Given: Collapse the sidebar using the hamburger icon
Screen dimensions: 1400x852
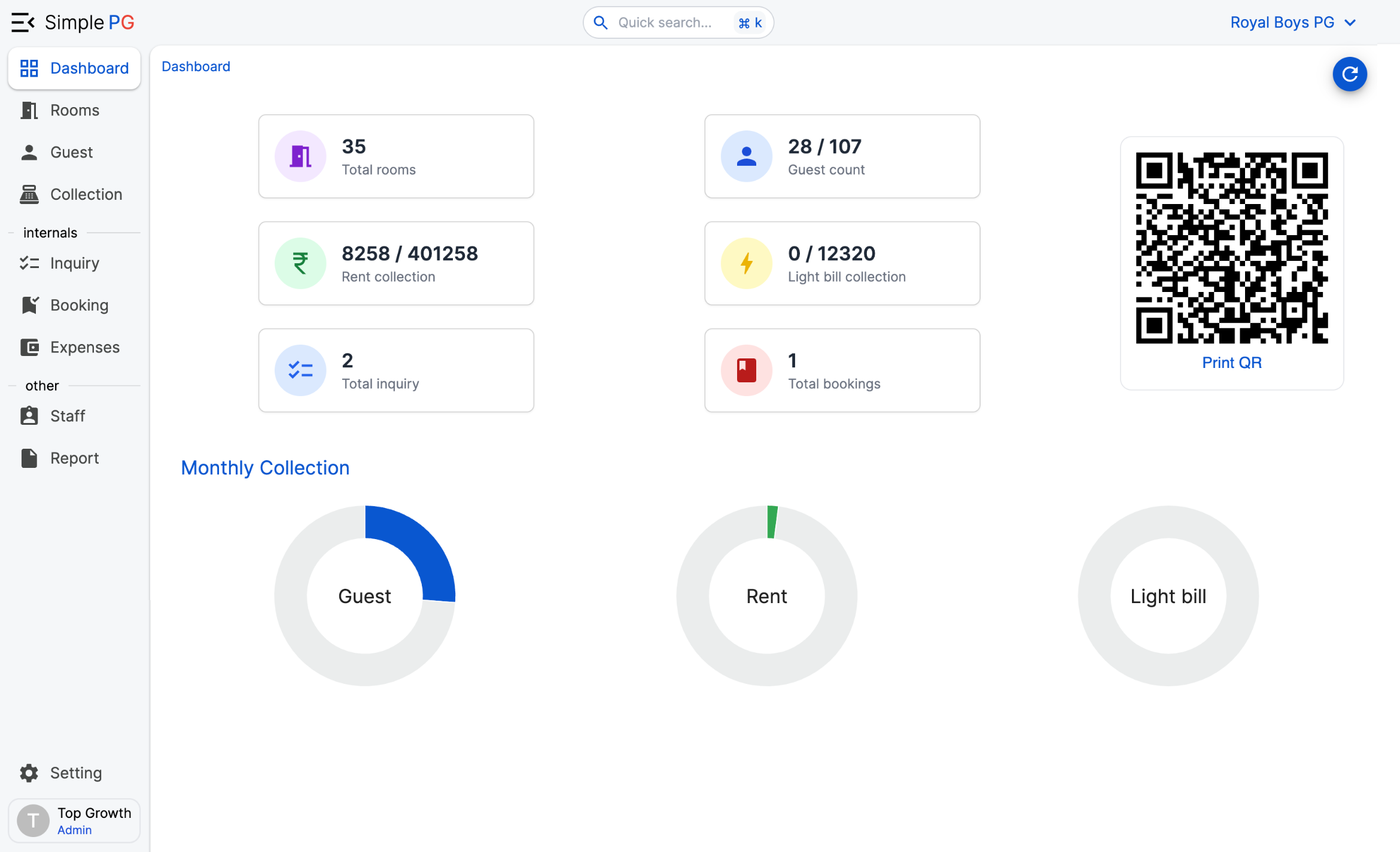Looking at the screenshot, I should pyautogui.click(x=23, y=23).
